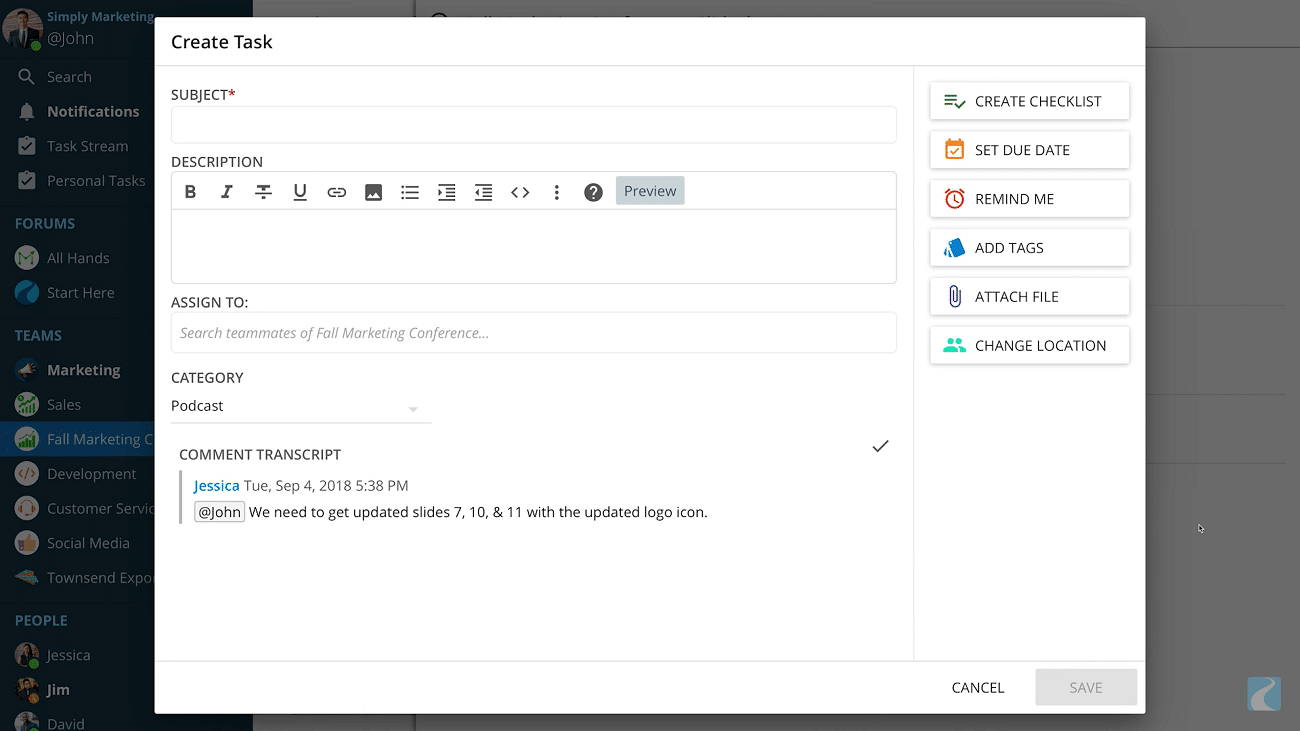The image size is (1300, 731).
Task: Switch to the Preview tab
Action: [x=649, y=190]
